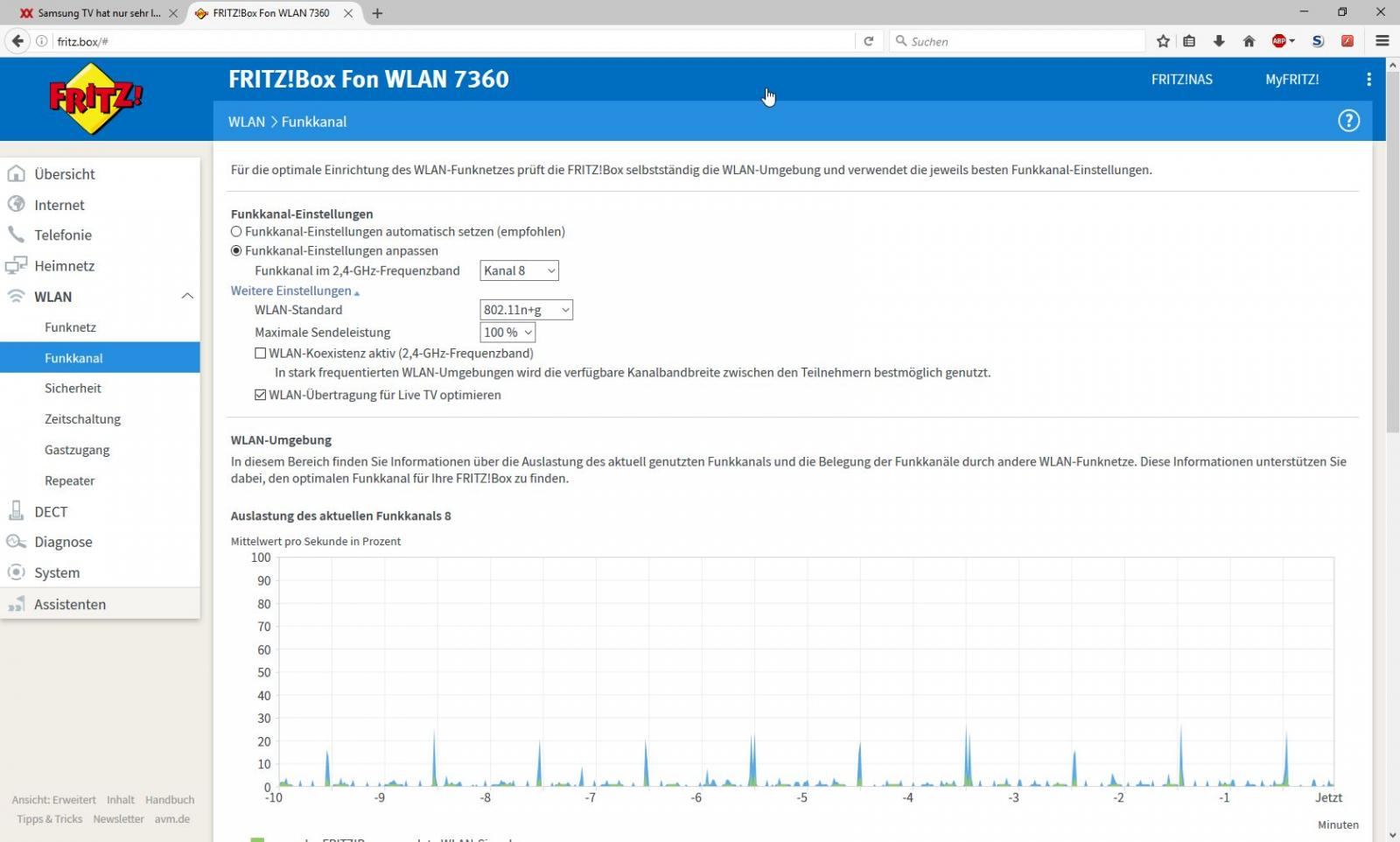The image size is (1400, 842).
Task: Open the Newsletter footer link
Action: 118,819
